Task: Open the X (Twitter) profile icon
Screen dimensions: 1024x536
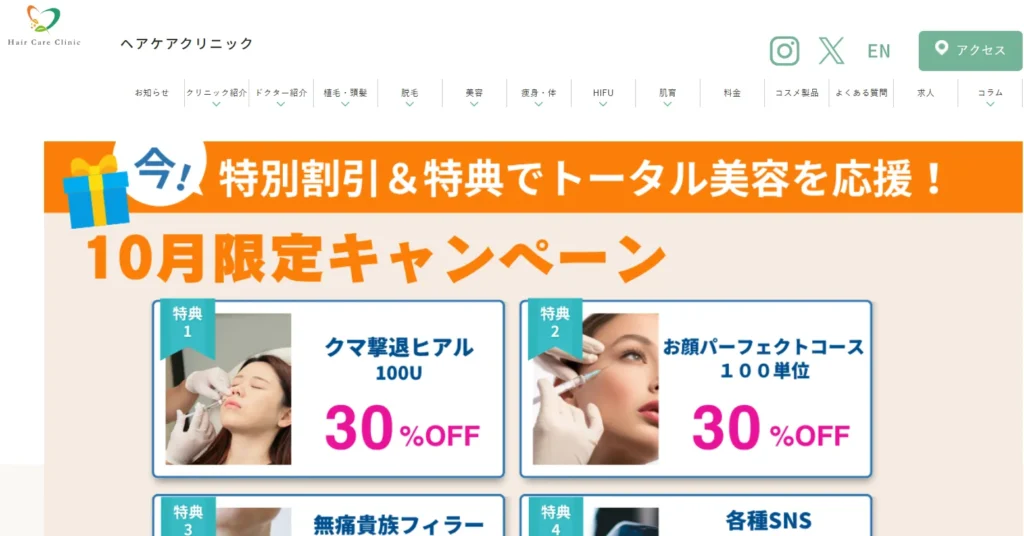Action: click(831, 51)
